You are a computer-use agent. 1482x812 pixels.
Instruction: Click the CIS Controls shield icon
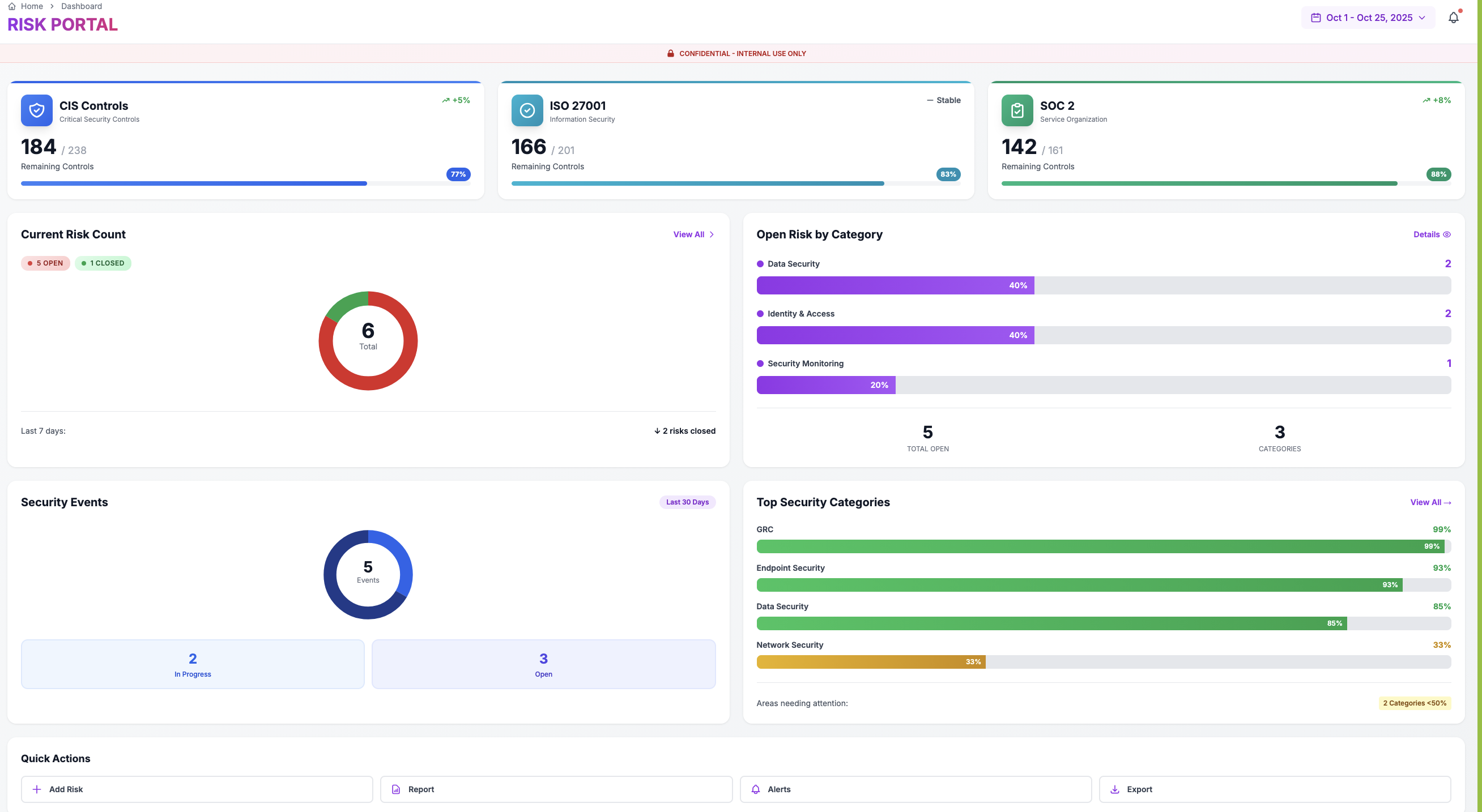(36, 110)
